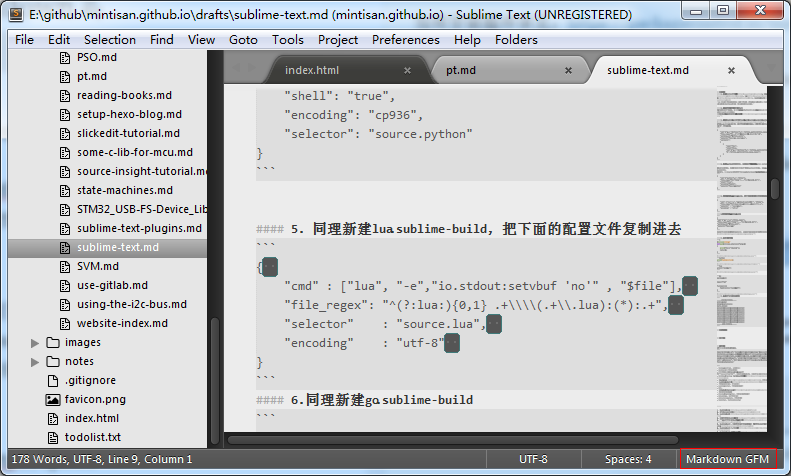Click the sidebar vertical scrollbar
The height and width of the screenshot is (476, 791).
pyautogui.click(x=215, y=381)
